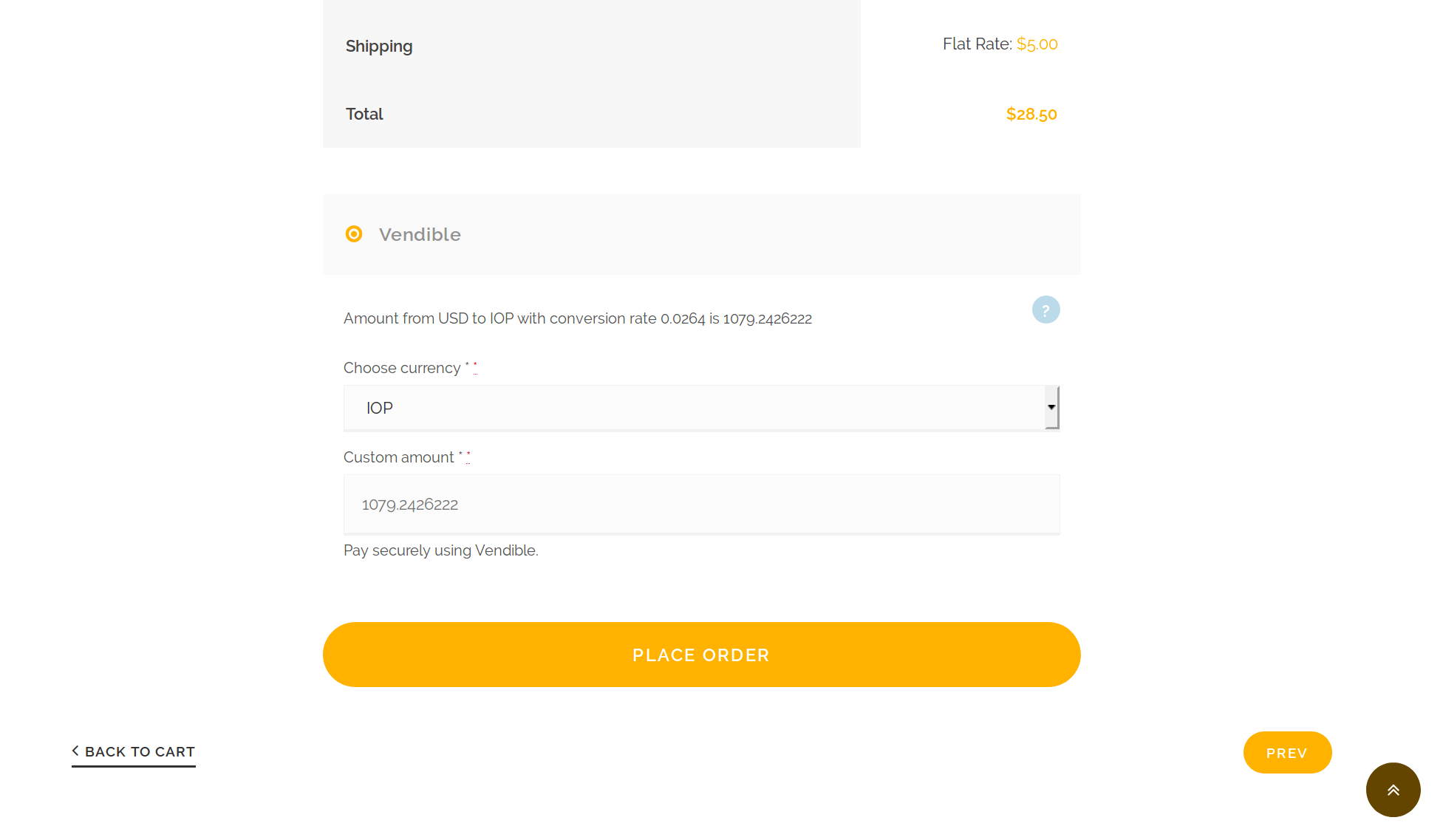1443x840 pixels.
Task: Click the PREV button
Action: (x=1287, y=753)
